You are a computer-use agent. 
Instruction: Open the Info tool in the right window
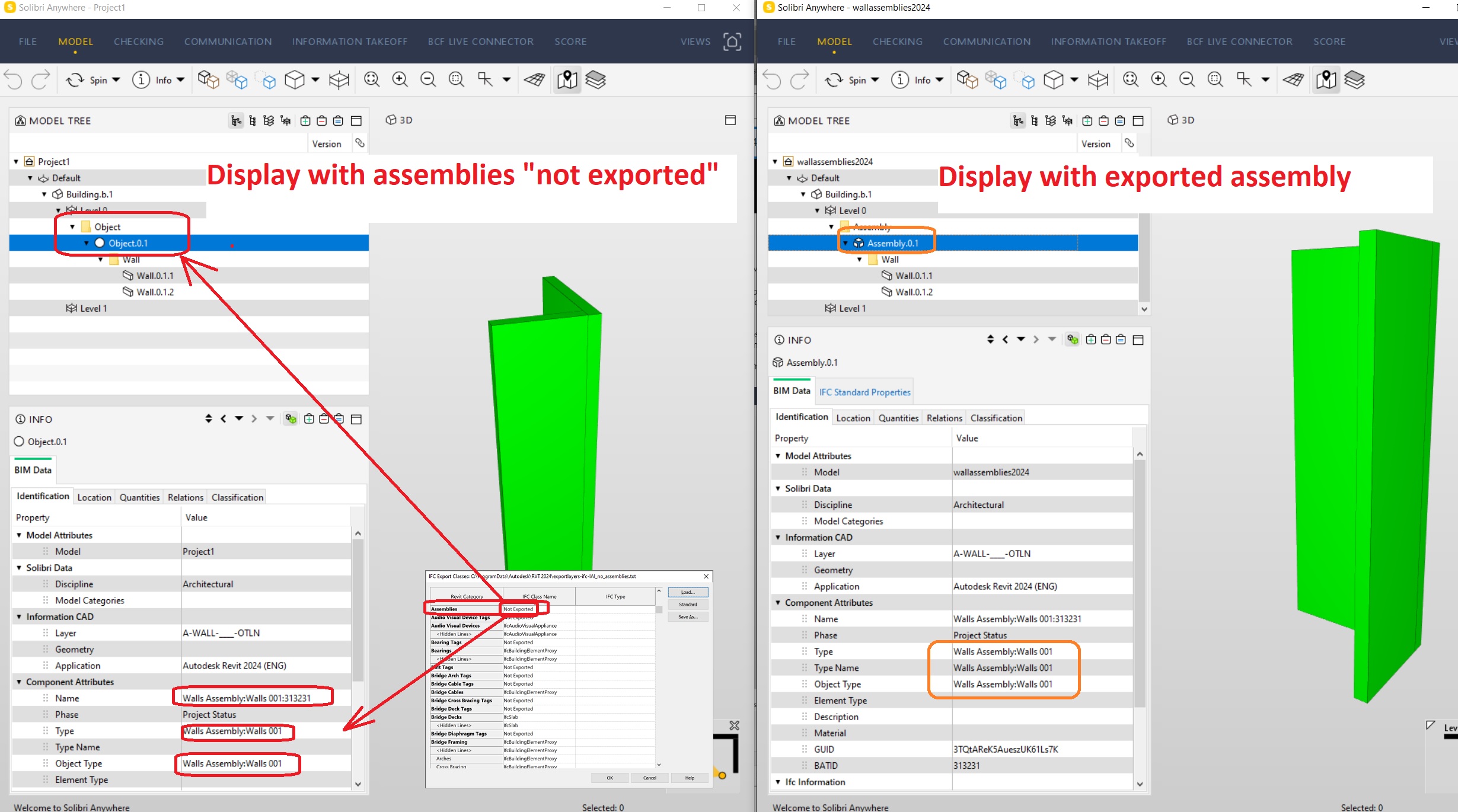pyautogui.click(x=916, y=79)
